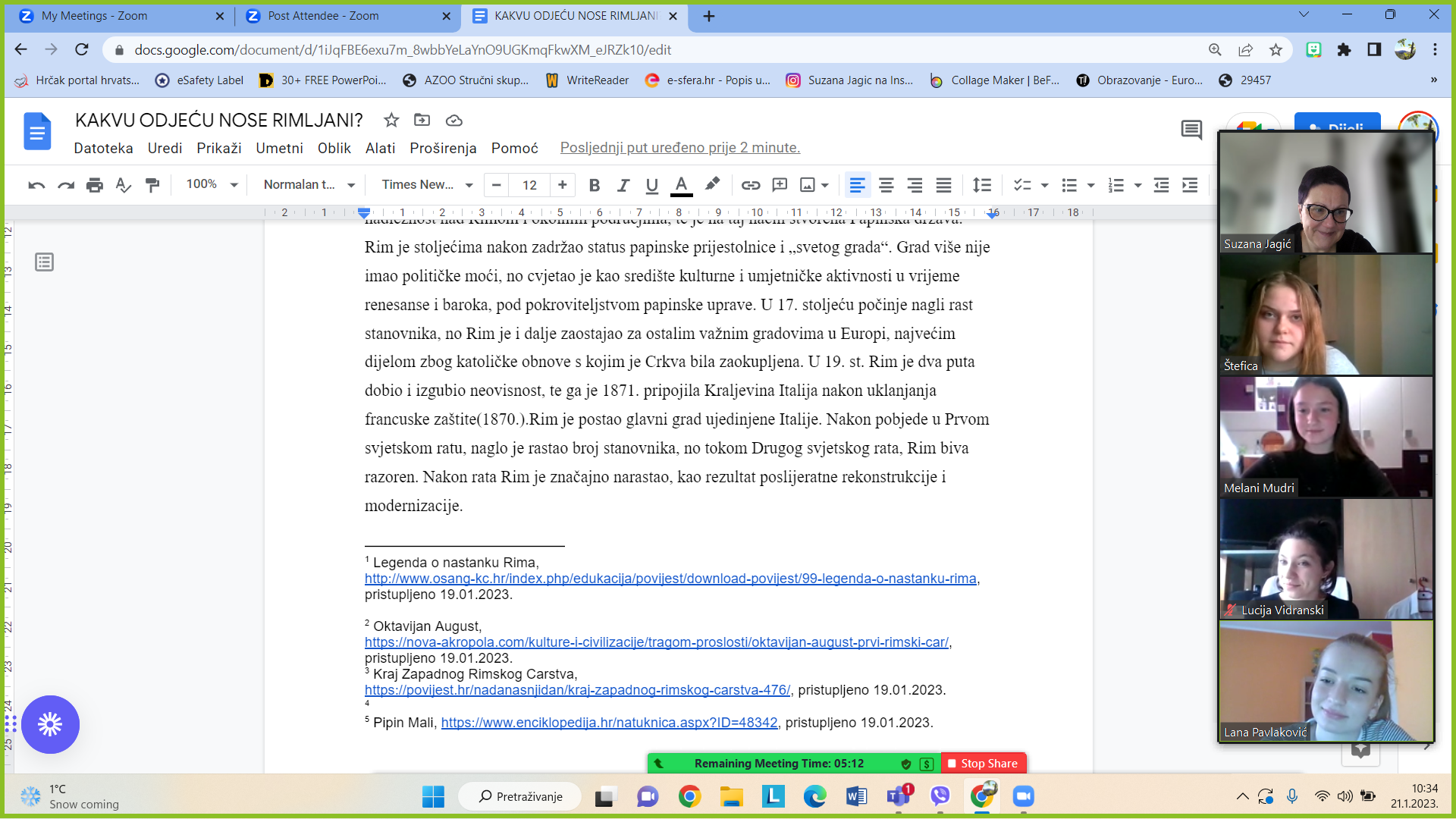Image resolution: width=1456 pixels, height=819 pixels.
Task: Open the line spacing tool
Action: point(981,185)
